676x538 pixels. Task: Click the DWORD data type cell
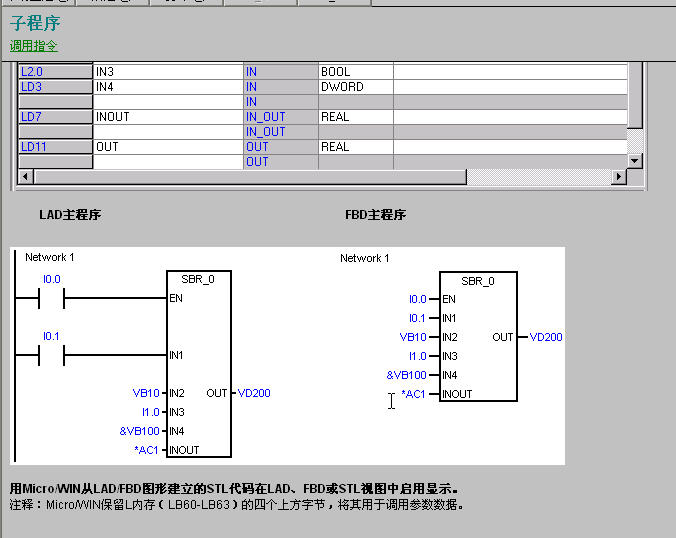(355, 87)
